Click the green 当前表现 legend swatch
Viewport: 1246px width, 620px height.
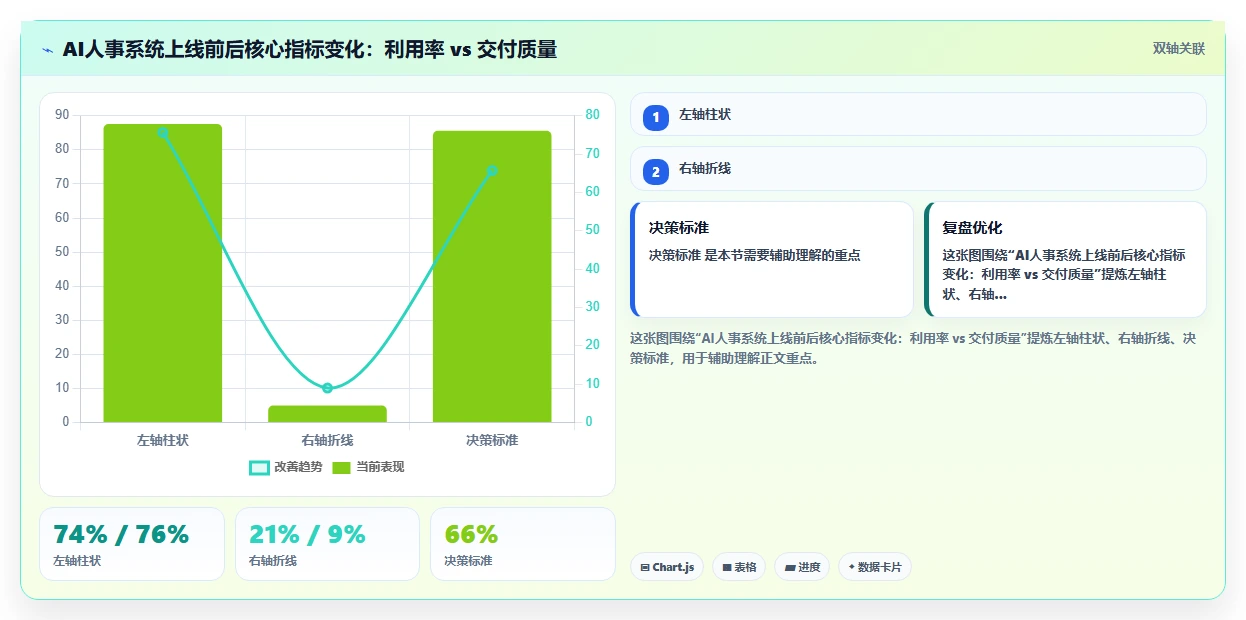tap(342, 467)
